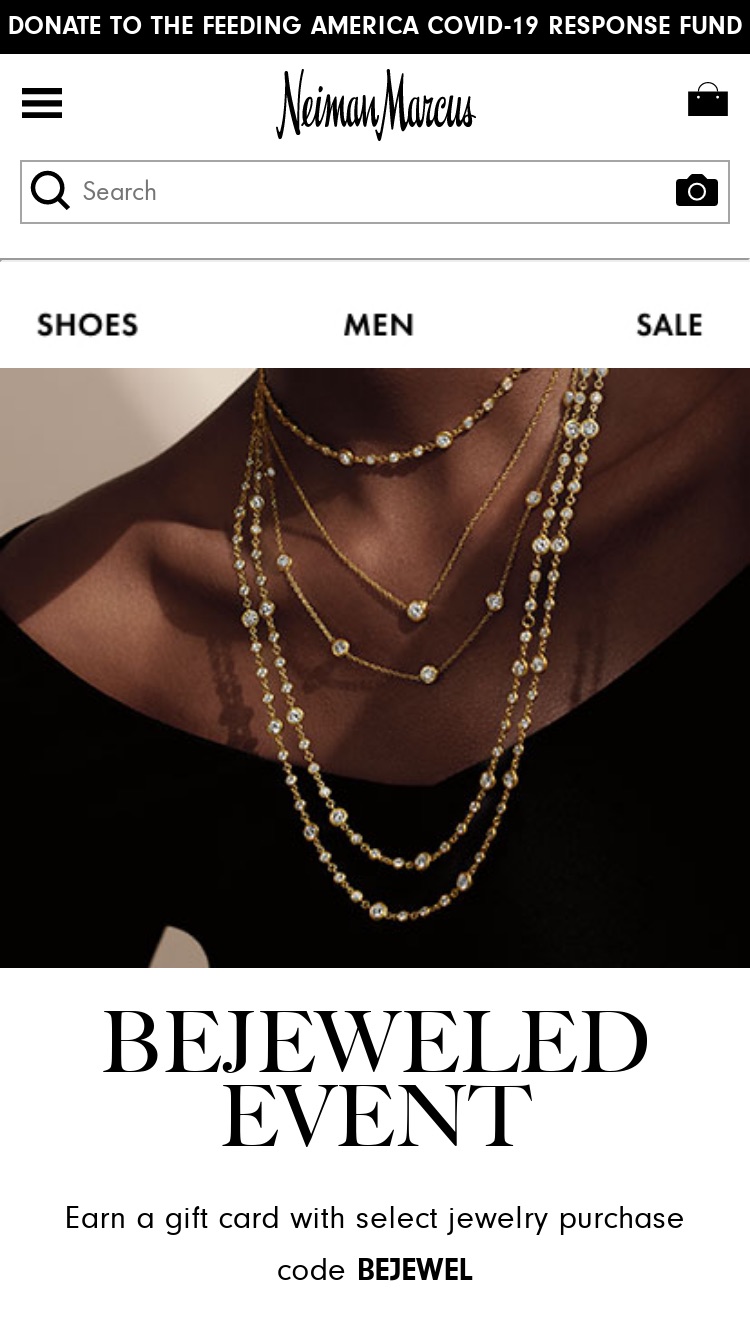This screenshot has width=750, height=1334.
Task: Click the word COVID-19 in the top banner
Action: tap(483, 26)
